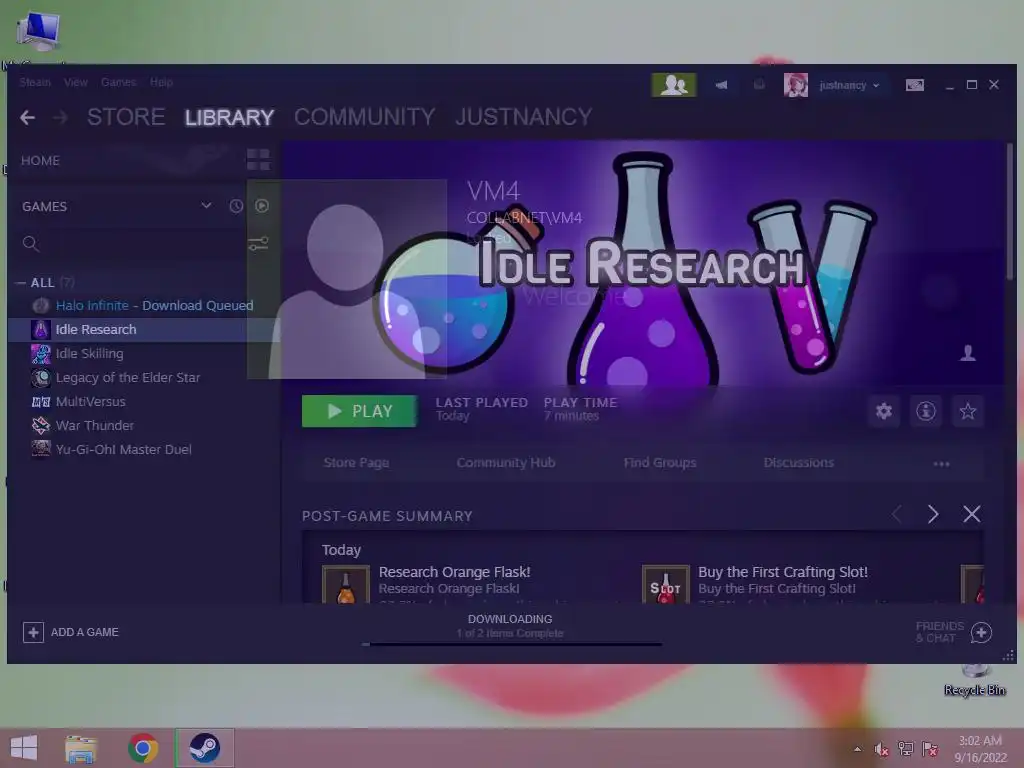This screenshot has height=768, width=1024.
Task: Click the Idle Skilling game icon
Action: pyautogui.click(x=41, y=353)
